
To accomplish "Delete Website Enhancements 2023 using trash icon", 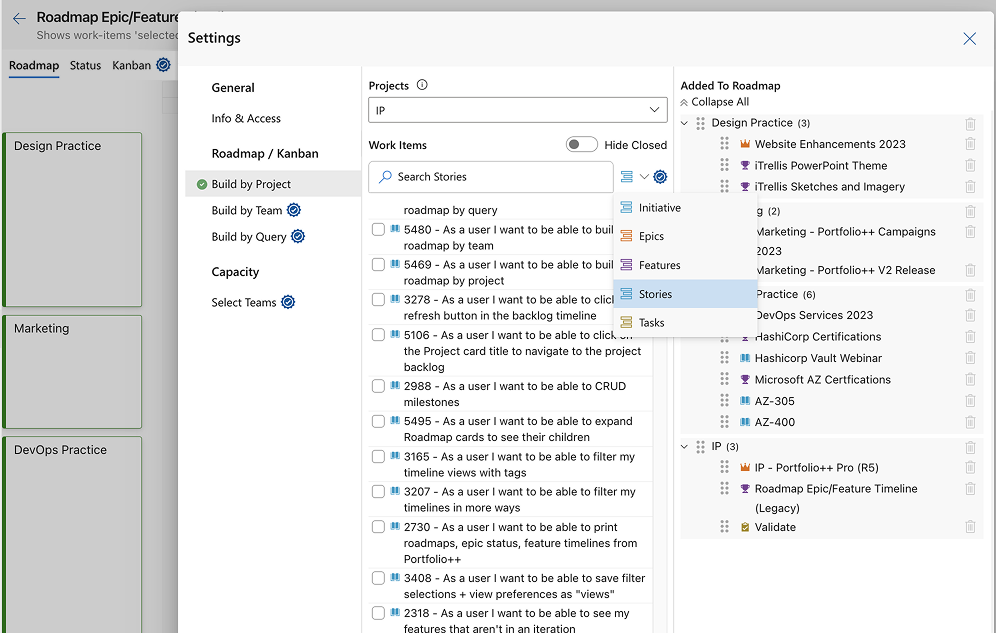I will coord(970,144).
